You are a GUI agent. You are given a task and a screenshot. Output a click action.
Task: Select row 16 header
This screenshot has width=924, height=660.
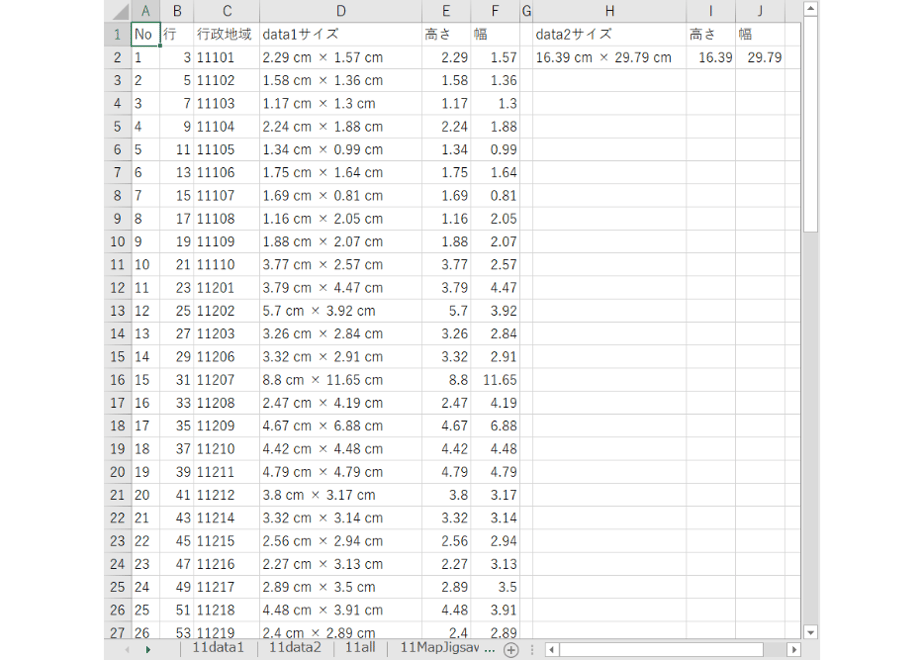click(117, 380)
